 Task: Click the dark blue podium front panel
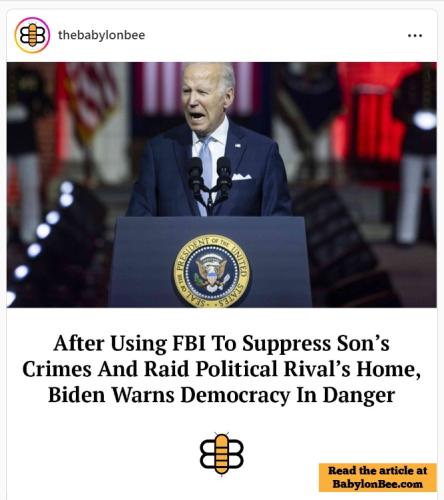click(211, 262)
